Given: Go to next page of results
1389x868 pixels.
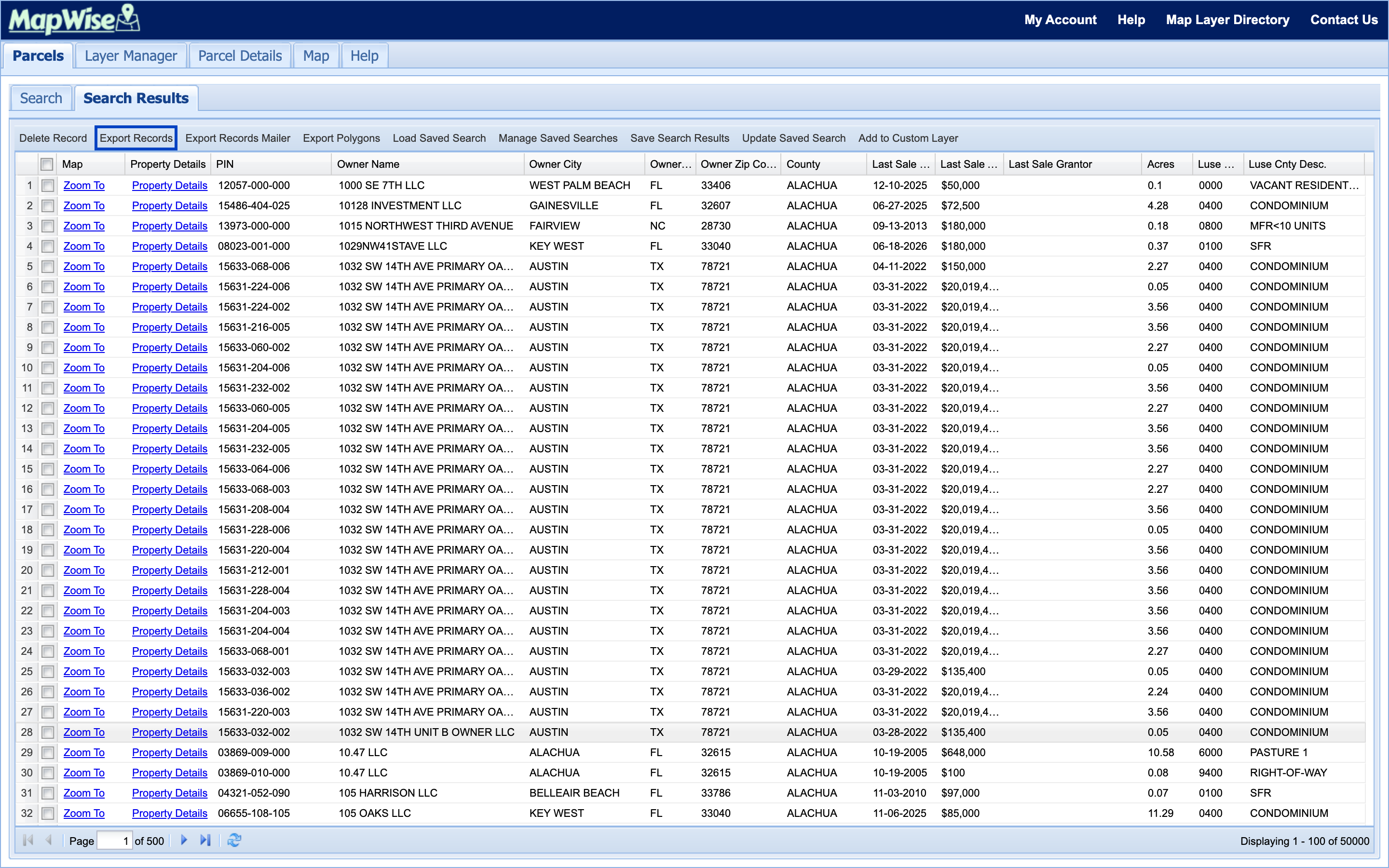Looking at the screenshot, I should pyautogui.click(x=184, y=841).
